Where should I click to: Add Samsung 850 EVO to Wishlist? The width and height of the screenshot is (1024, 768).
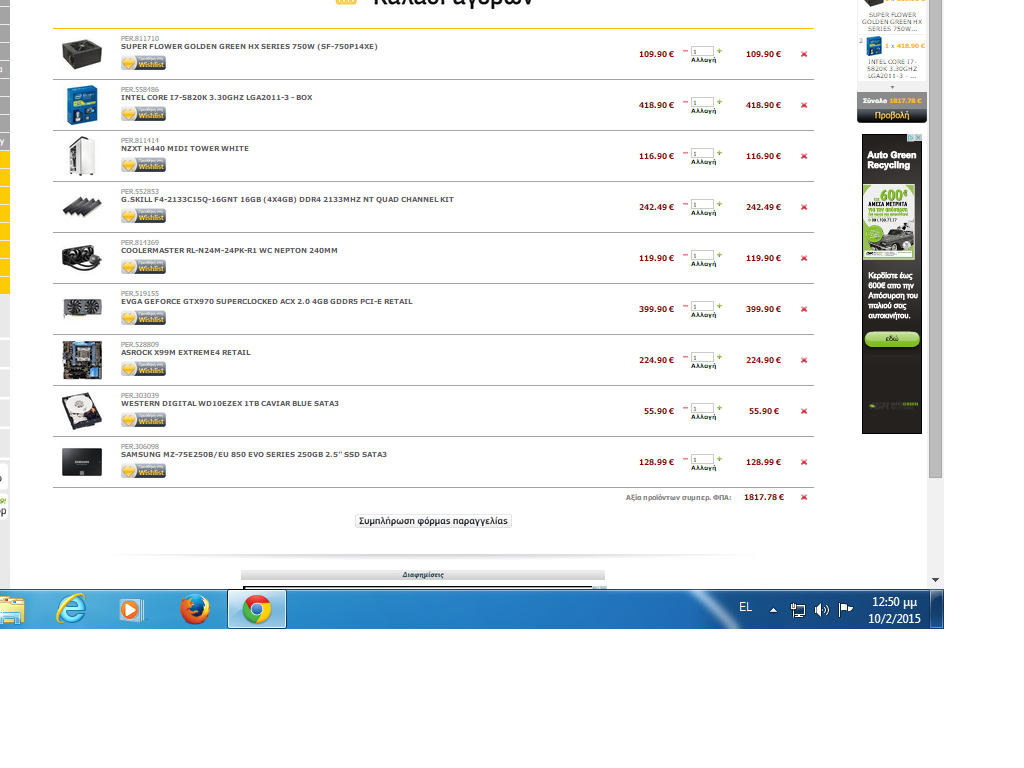click(x=144, y=470)
